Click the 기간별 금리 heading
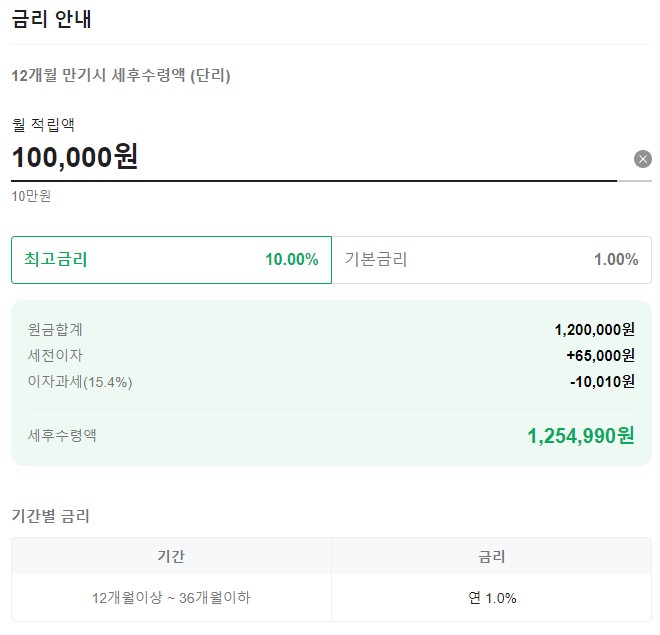 point(51,516)
